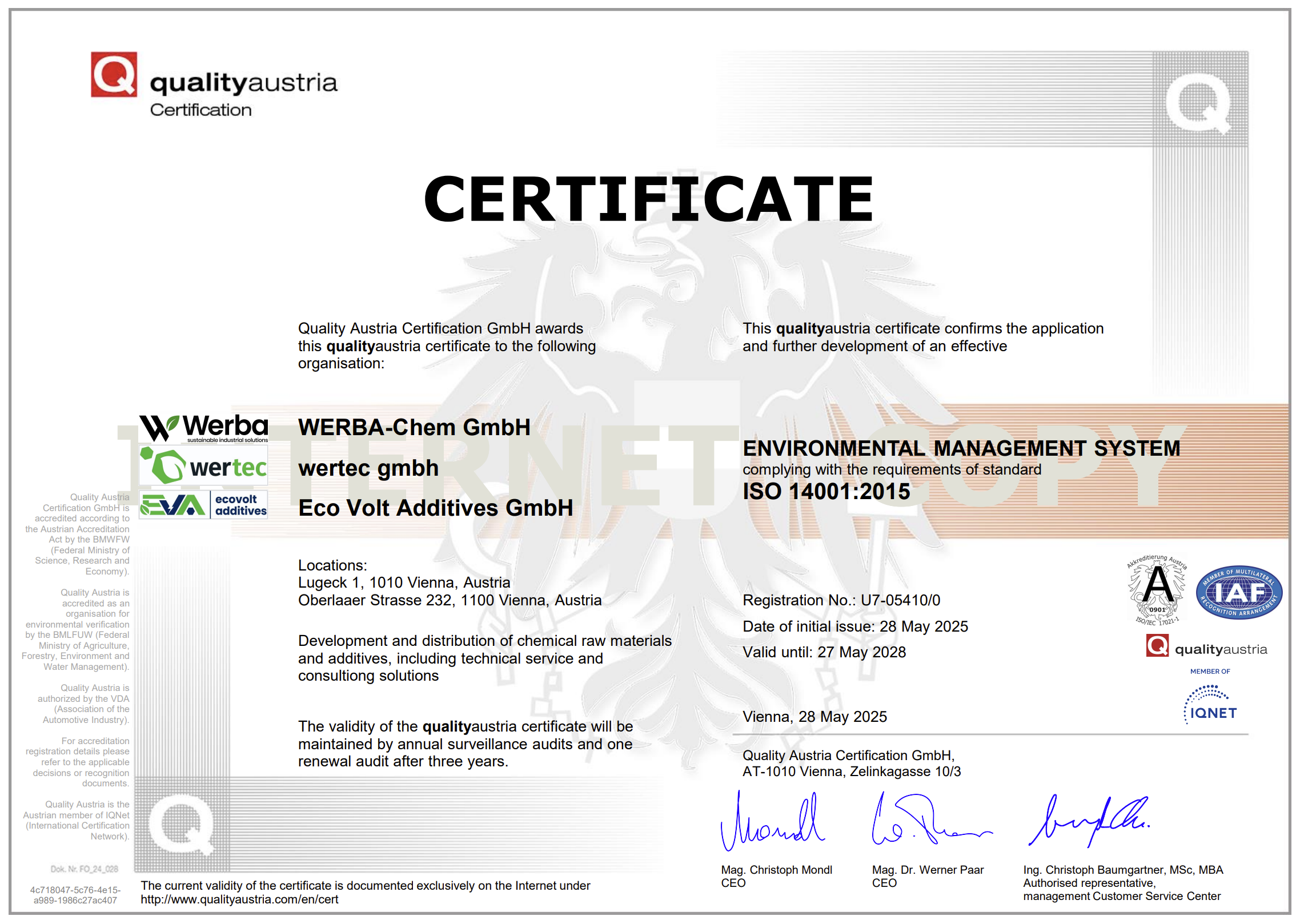
Task: Select the text WERBA-Chem GmbH
Action: pyautogui.click(x=414, y=427)
